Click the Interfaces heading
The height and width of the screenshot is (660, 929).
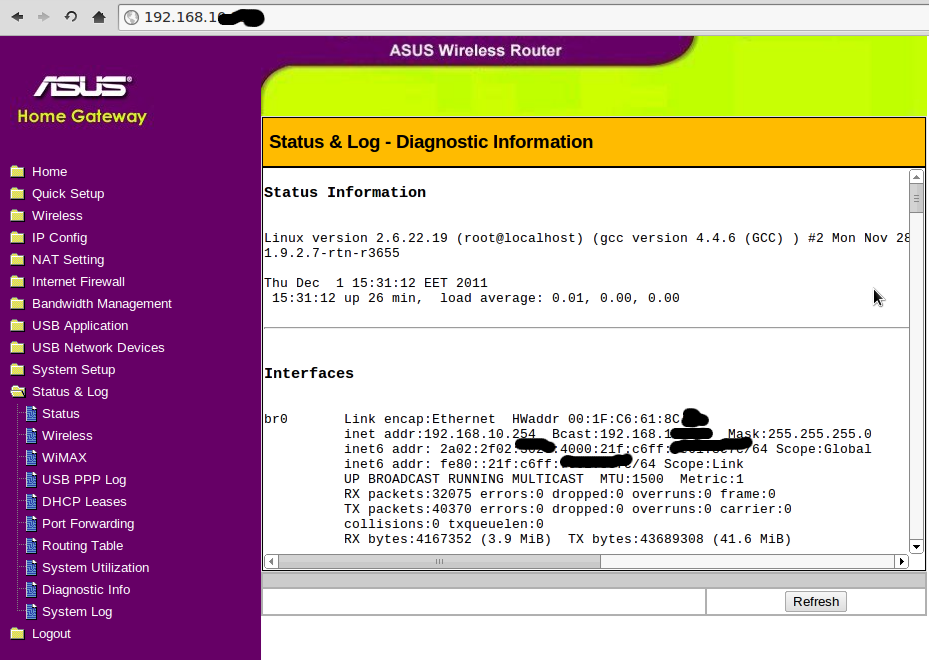click(309, 373)
